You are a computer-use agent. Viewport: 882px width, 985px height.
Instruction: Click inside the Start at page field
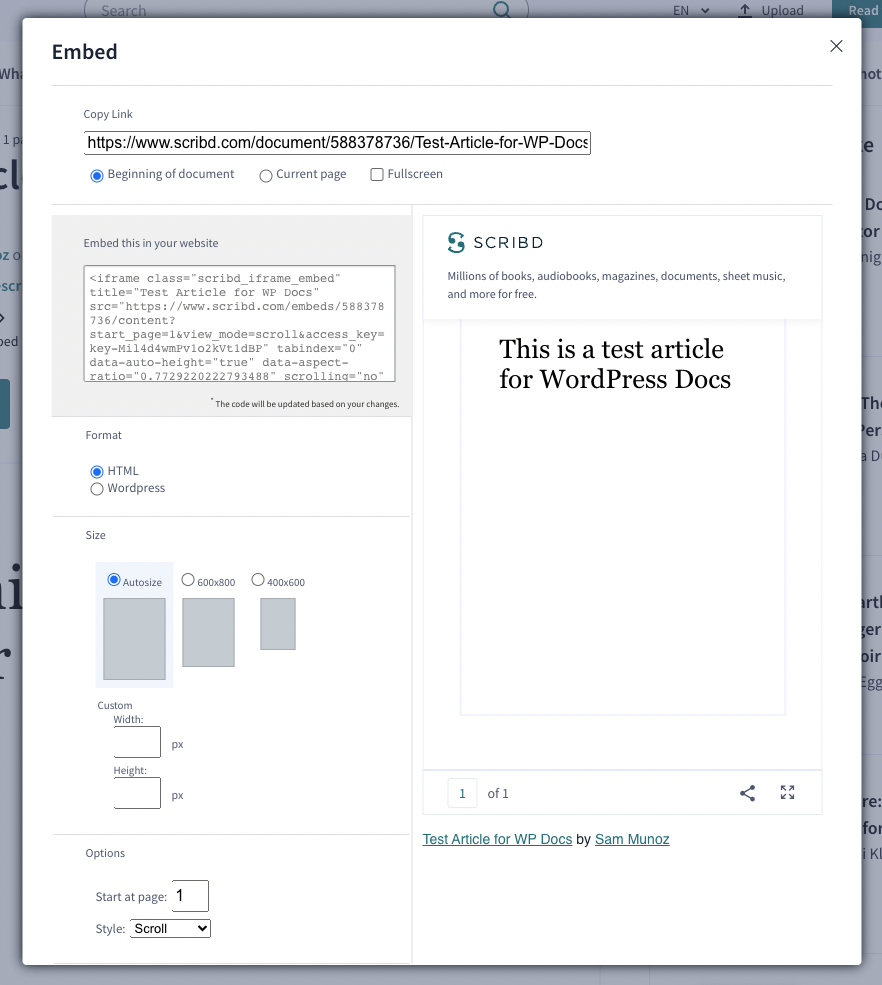coord(190,895)
